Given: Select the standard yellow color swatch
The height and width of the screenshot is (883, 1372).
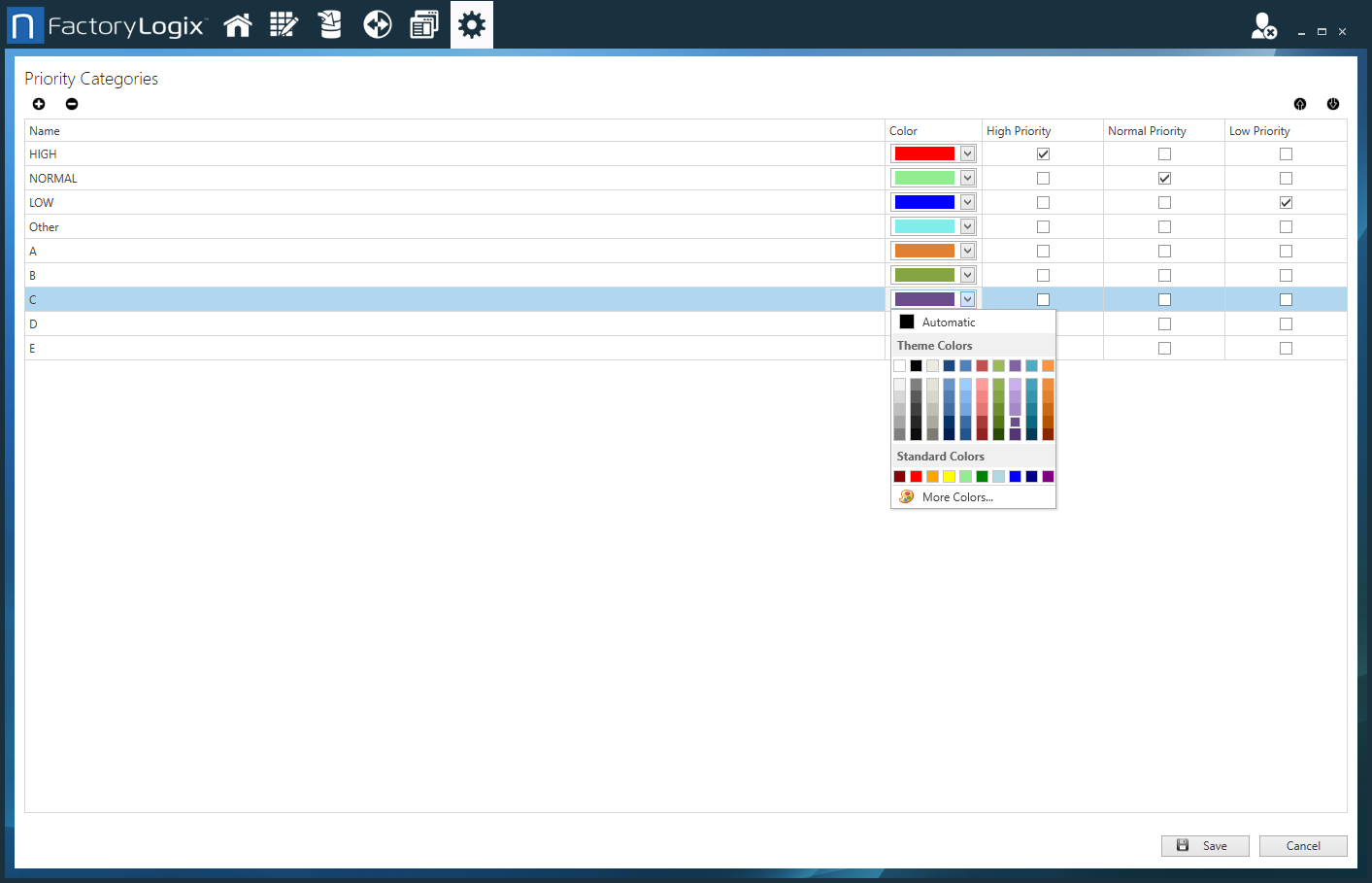Looking at the screenshot, I should pos(949,476).
